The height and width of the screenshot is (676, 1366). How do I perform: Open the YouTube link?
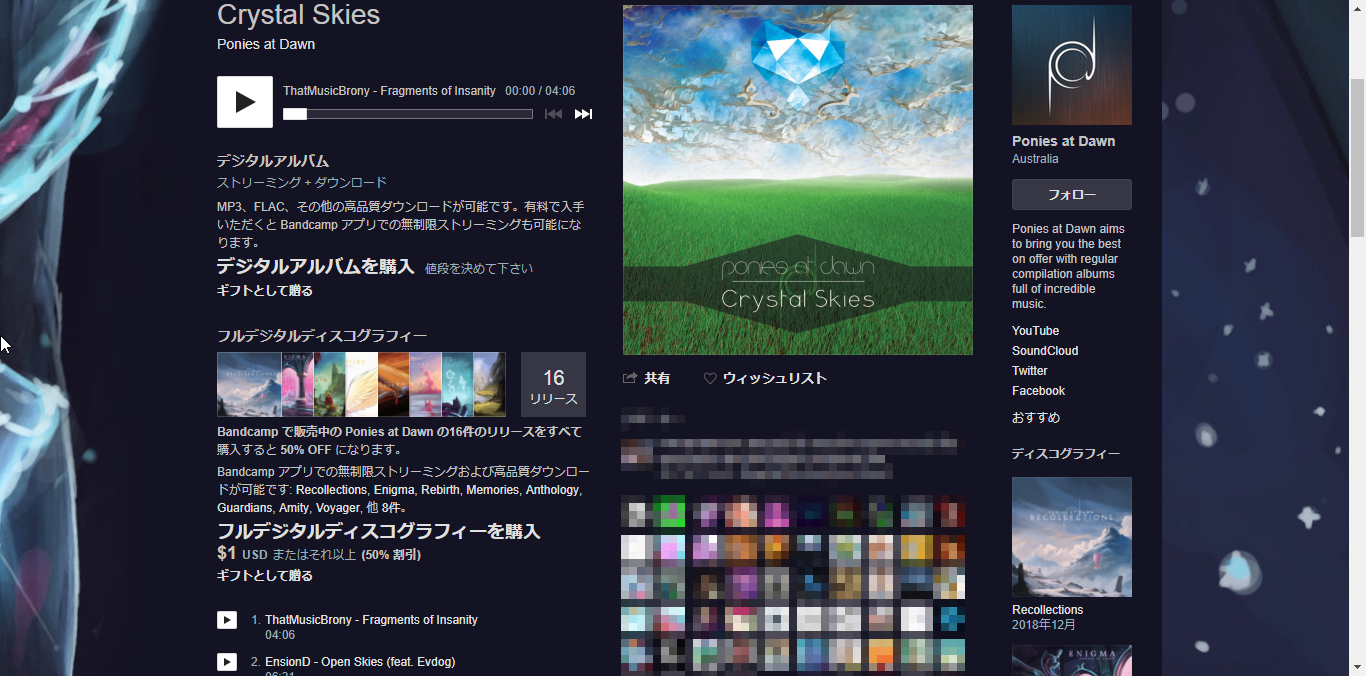1035,331
